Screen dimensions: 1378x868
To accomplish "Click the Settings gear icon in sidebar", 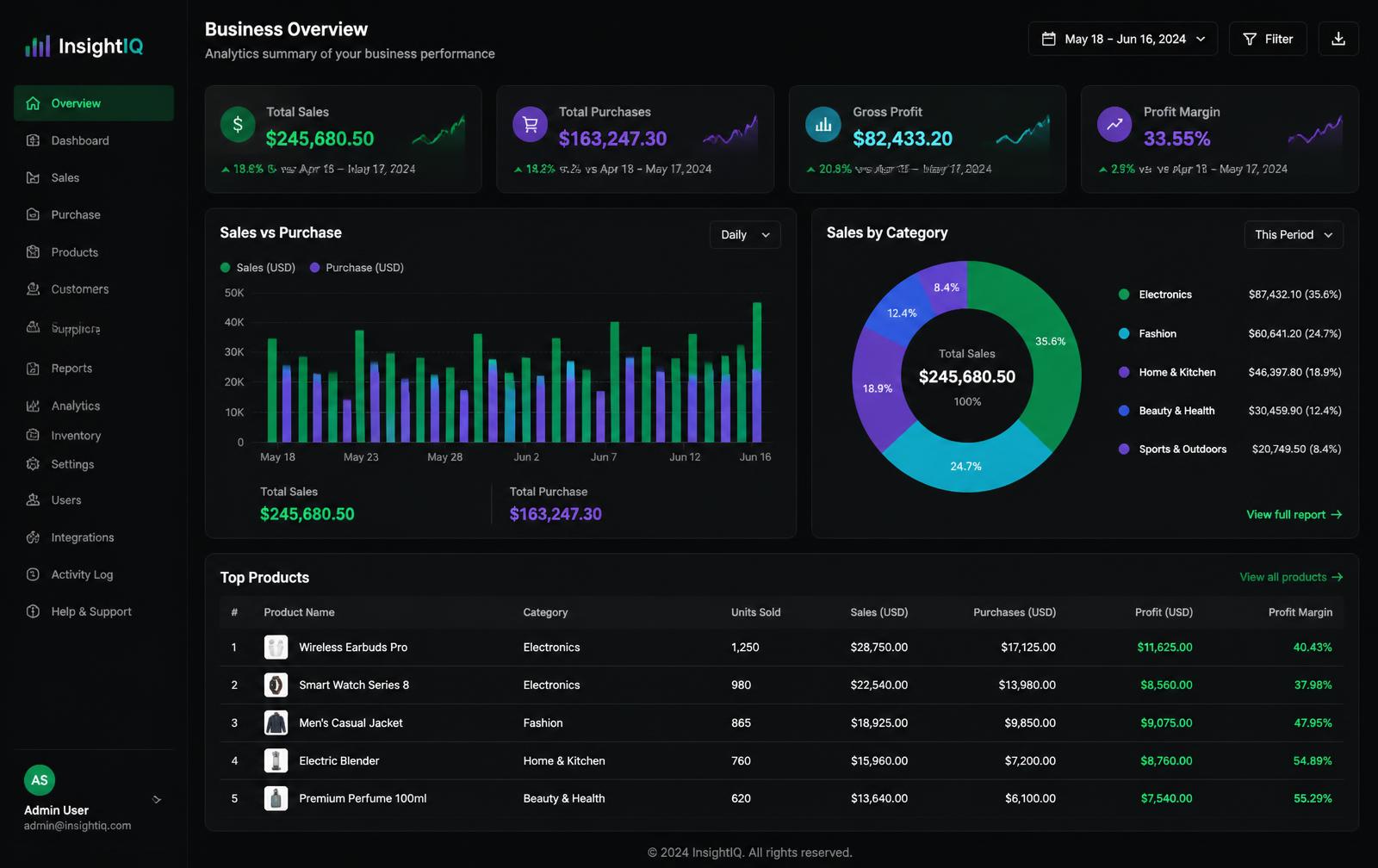I will (33, 464).
